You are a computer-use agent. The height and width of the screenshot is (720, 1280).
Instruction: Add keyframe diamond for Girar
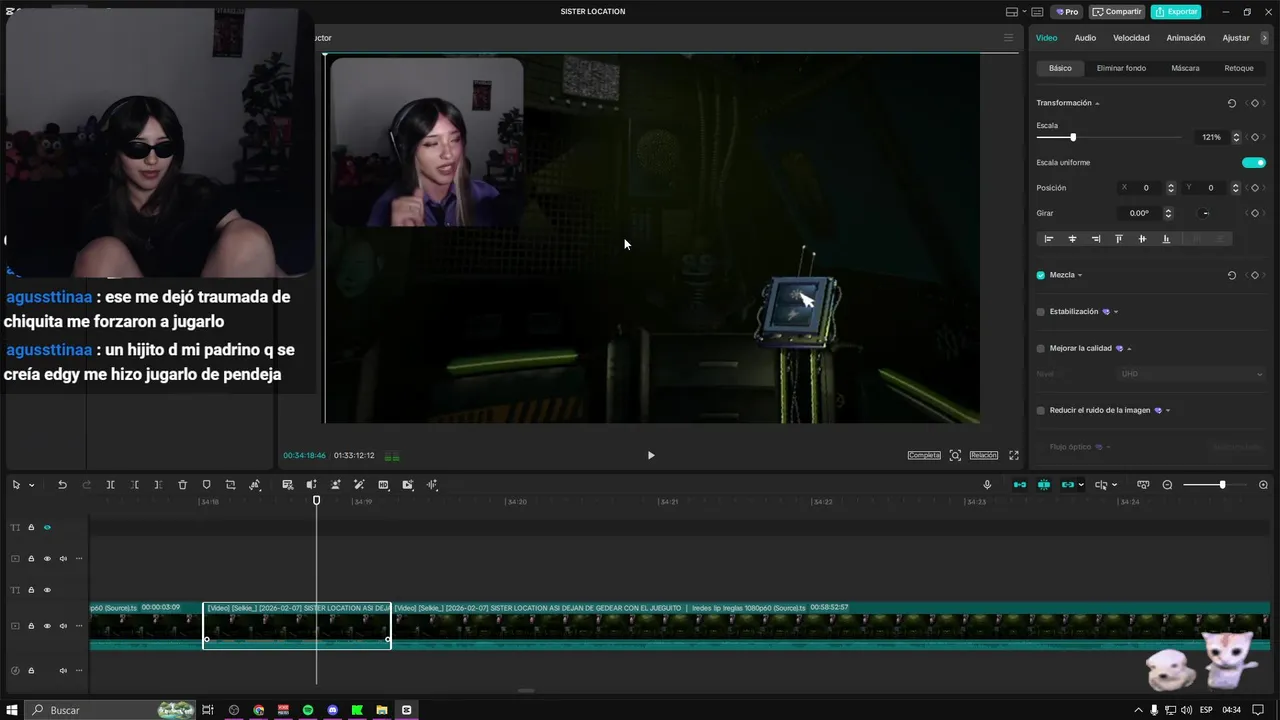1255,213
